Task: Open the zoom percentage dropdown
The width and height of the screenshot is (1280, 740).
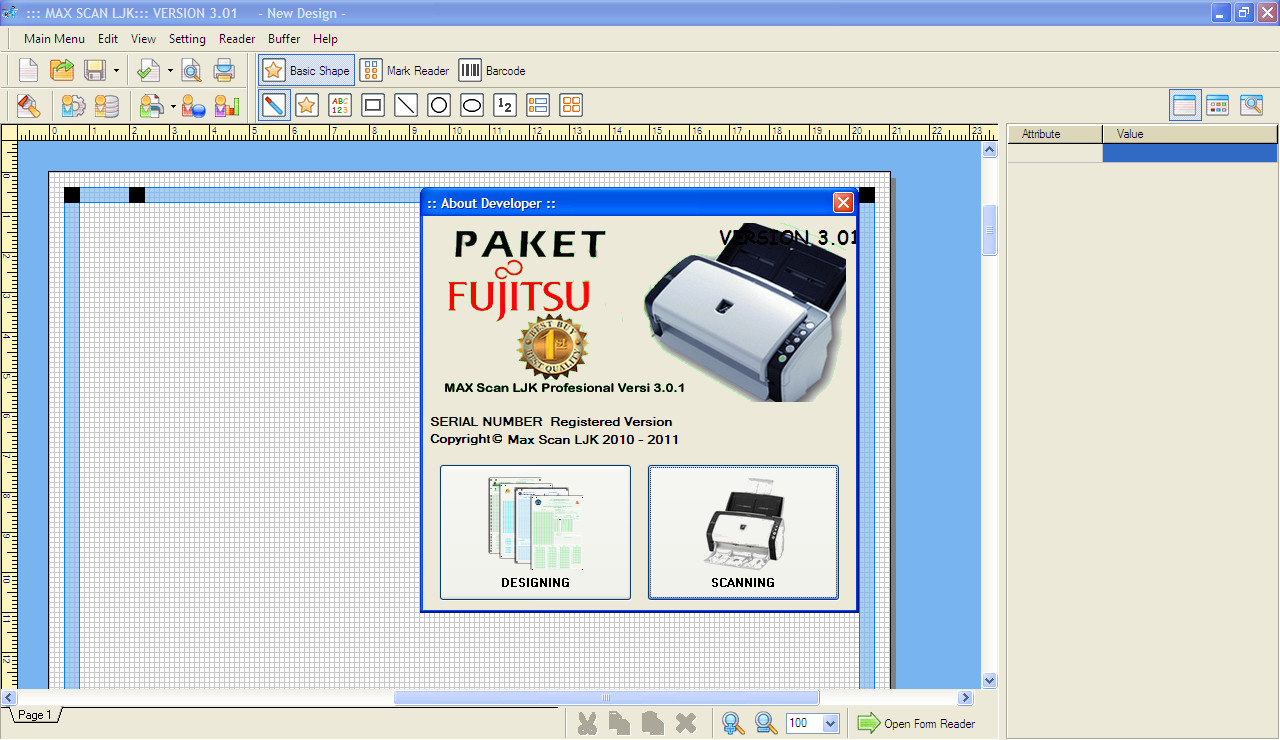Action: [x=830, y=723]
